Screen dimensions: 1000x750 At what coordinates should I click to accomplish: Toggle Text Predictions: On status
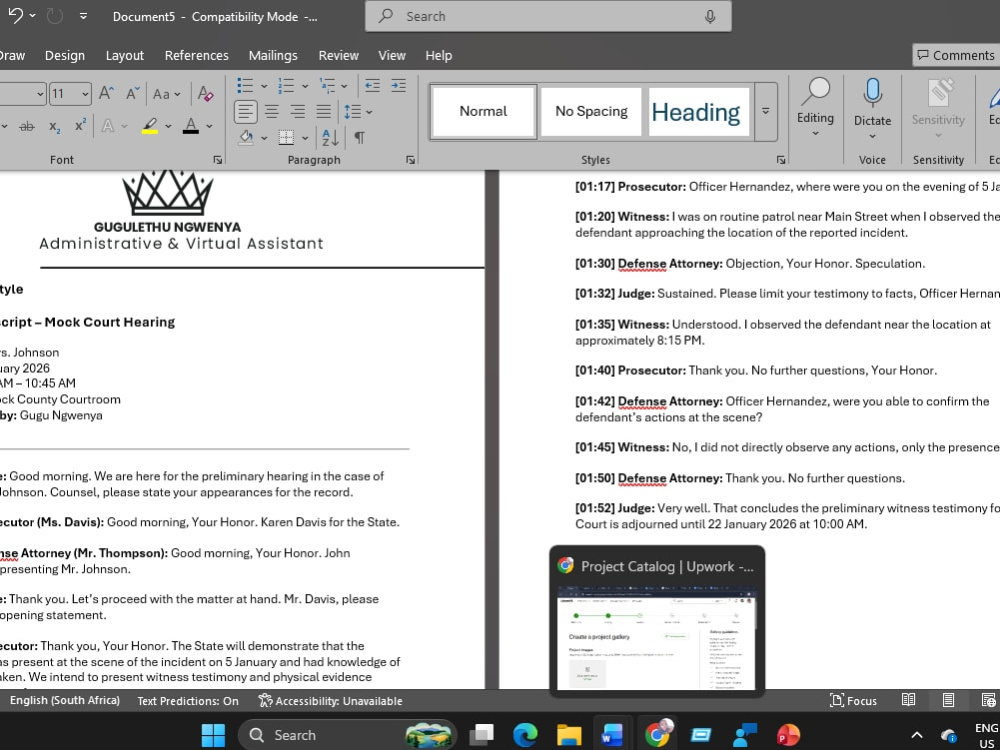(188, 701)
